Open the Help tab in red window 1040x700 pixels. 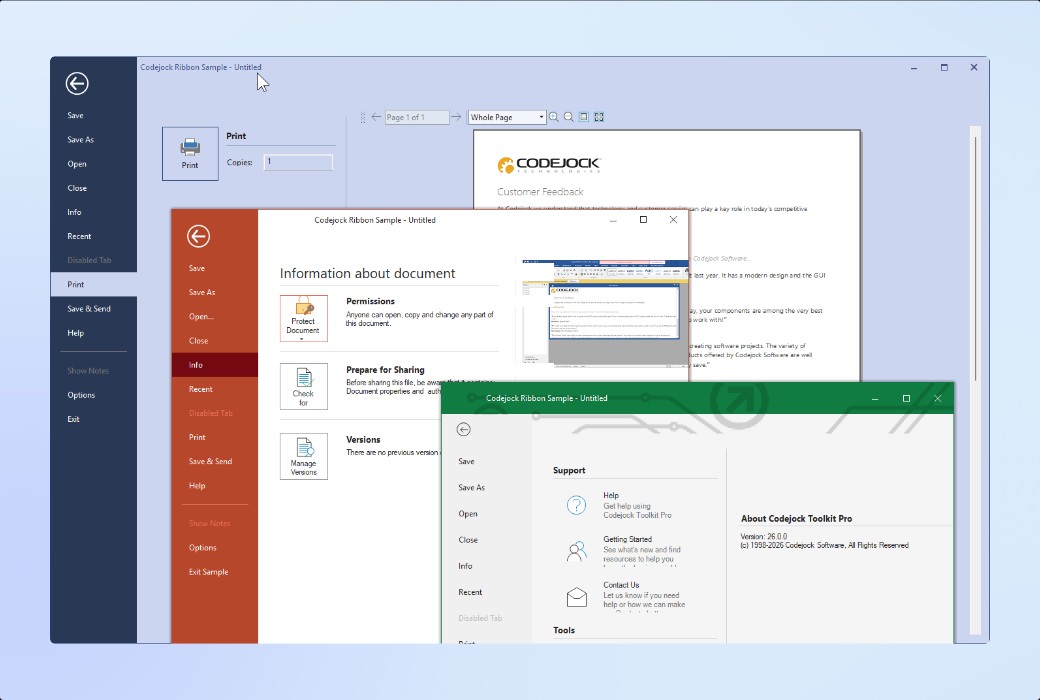214,486
